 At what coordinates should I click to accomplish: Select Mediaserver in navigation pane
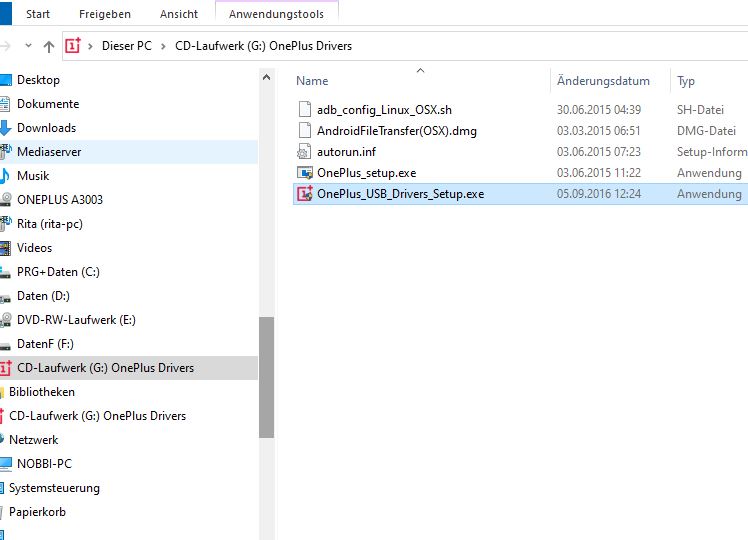click(49, 152)
